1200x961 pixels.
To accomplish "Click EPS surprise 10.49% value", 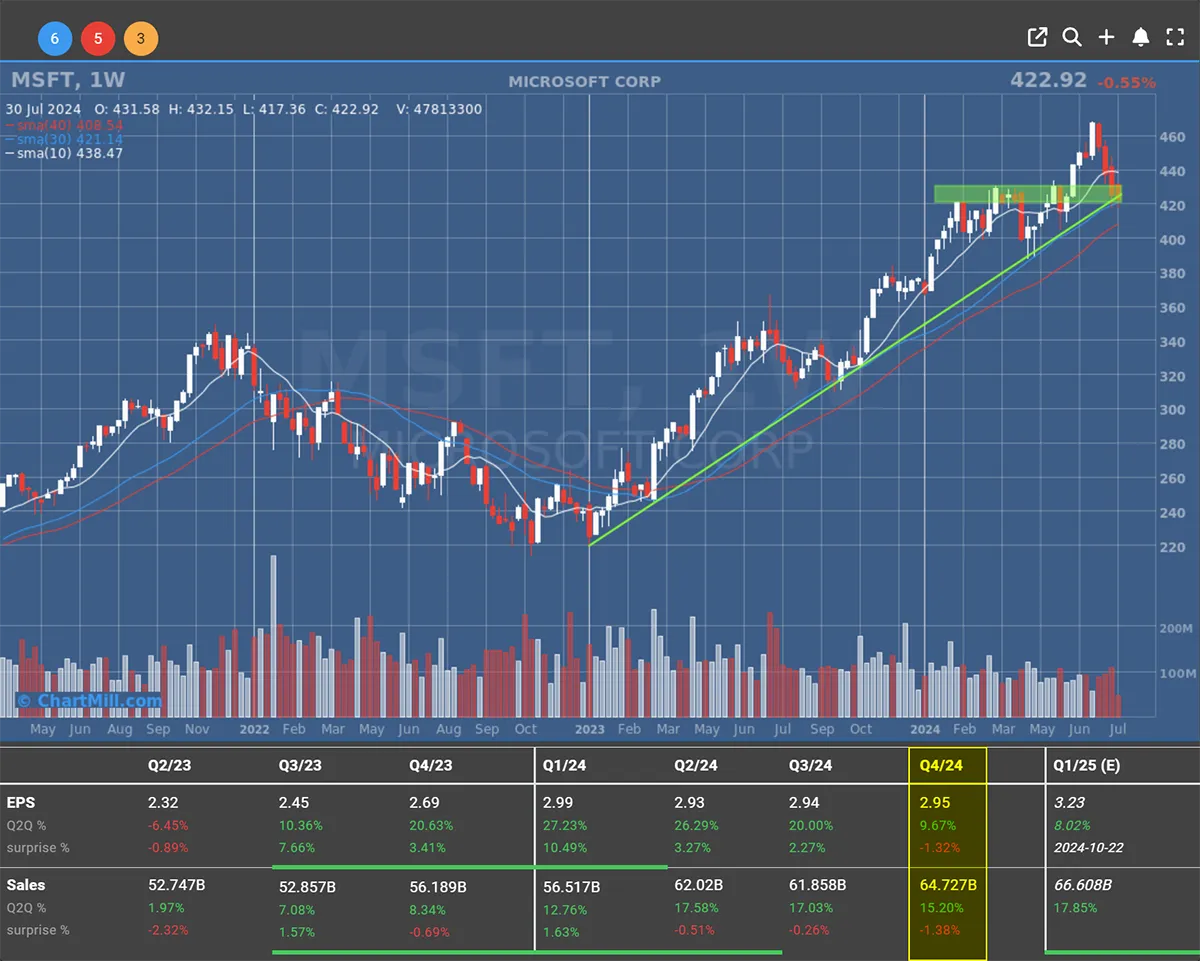I will coord(565,848).
